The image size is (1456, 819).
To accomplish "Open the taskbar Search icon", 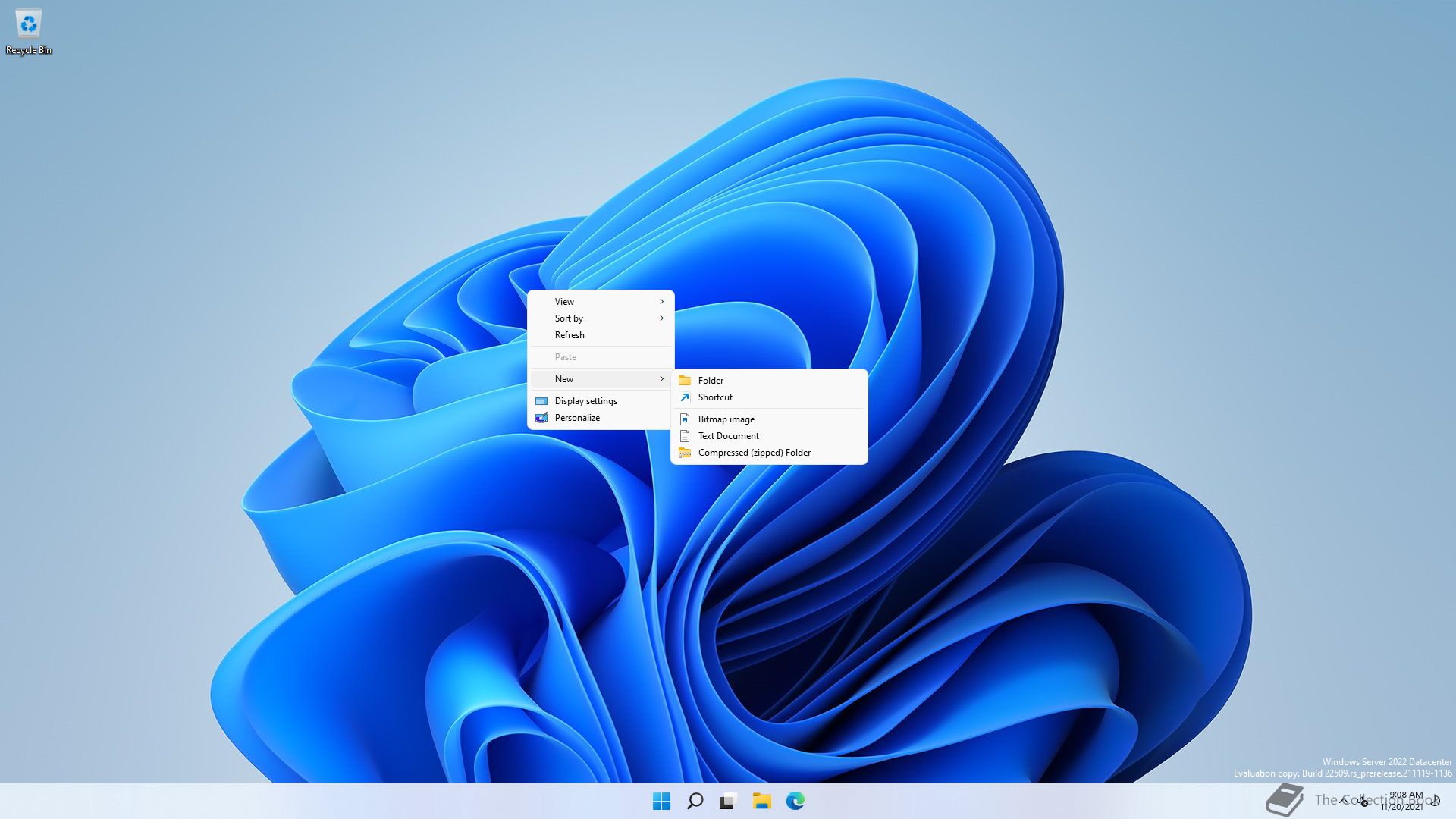I will coord(695,801).
